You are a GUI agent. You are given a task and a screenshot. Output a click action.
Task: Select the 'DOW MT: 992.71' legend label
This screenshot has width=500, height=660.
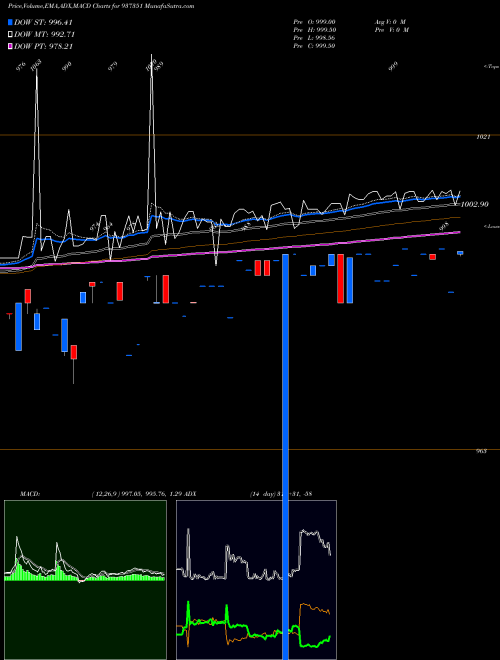pos(44,35)
